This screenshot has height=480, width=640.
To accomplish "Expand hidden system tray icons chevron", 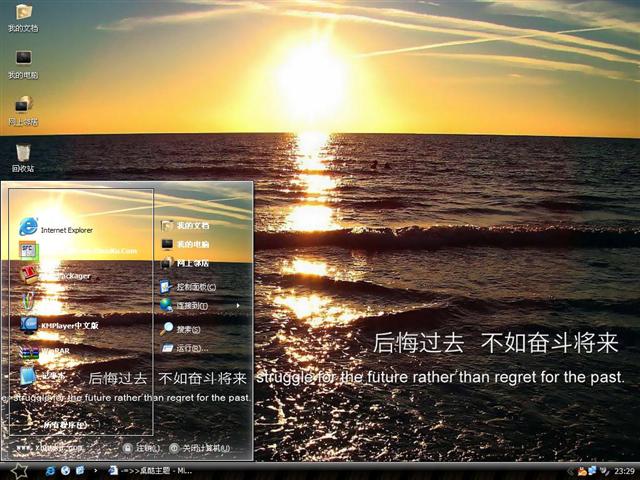I will (x=570, y=471).
